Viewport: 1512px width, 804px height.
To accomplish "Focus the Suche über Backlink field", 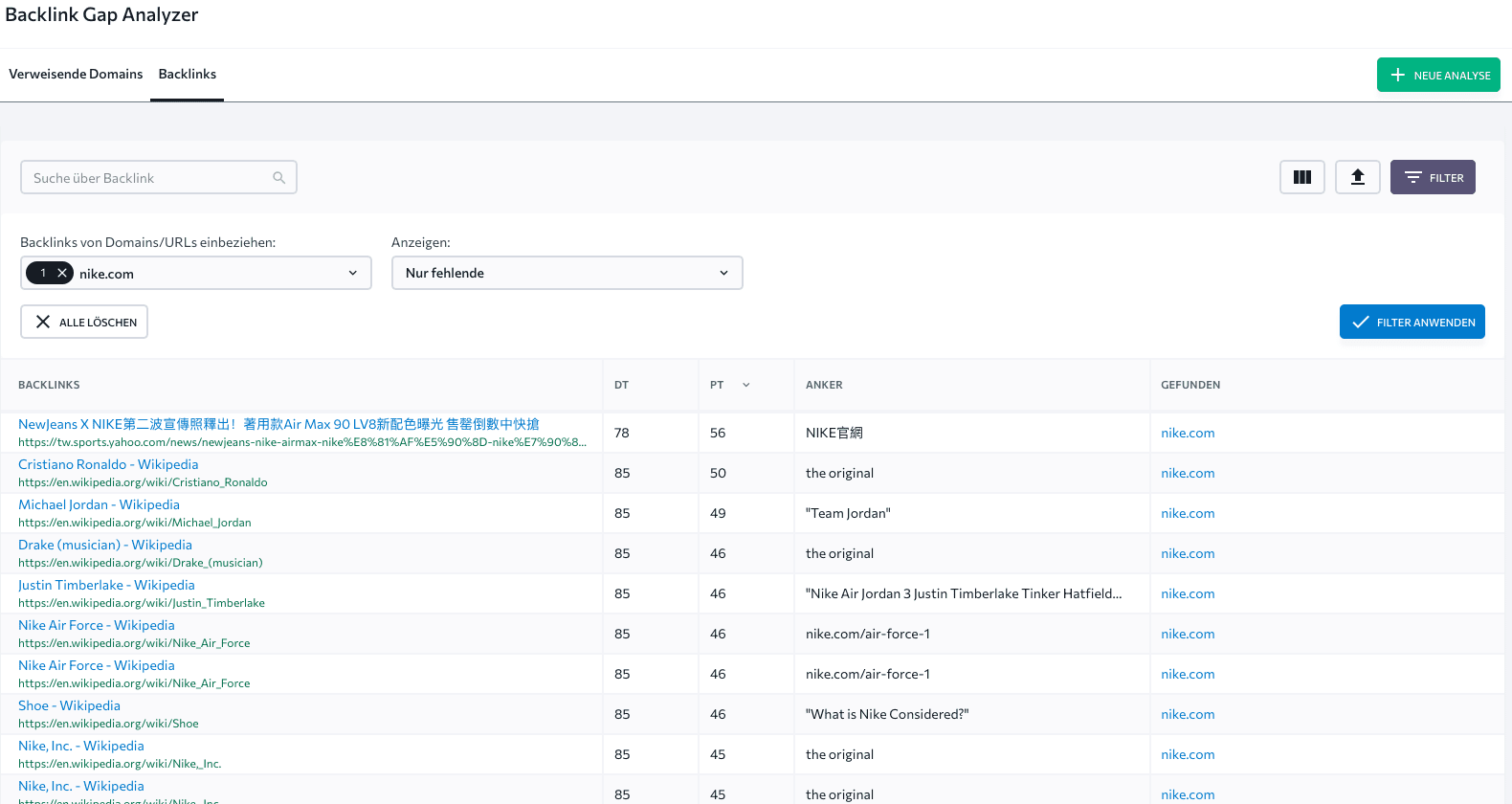I will coord(159,177).
